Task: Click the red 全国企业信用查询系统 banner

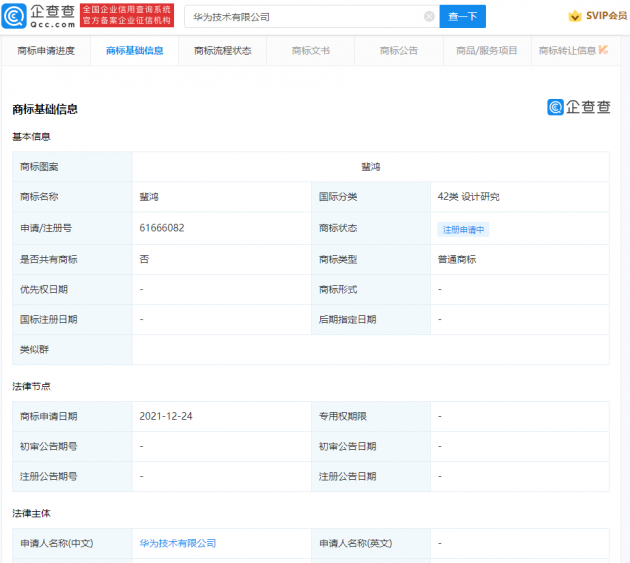Action: point(127,16)
